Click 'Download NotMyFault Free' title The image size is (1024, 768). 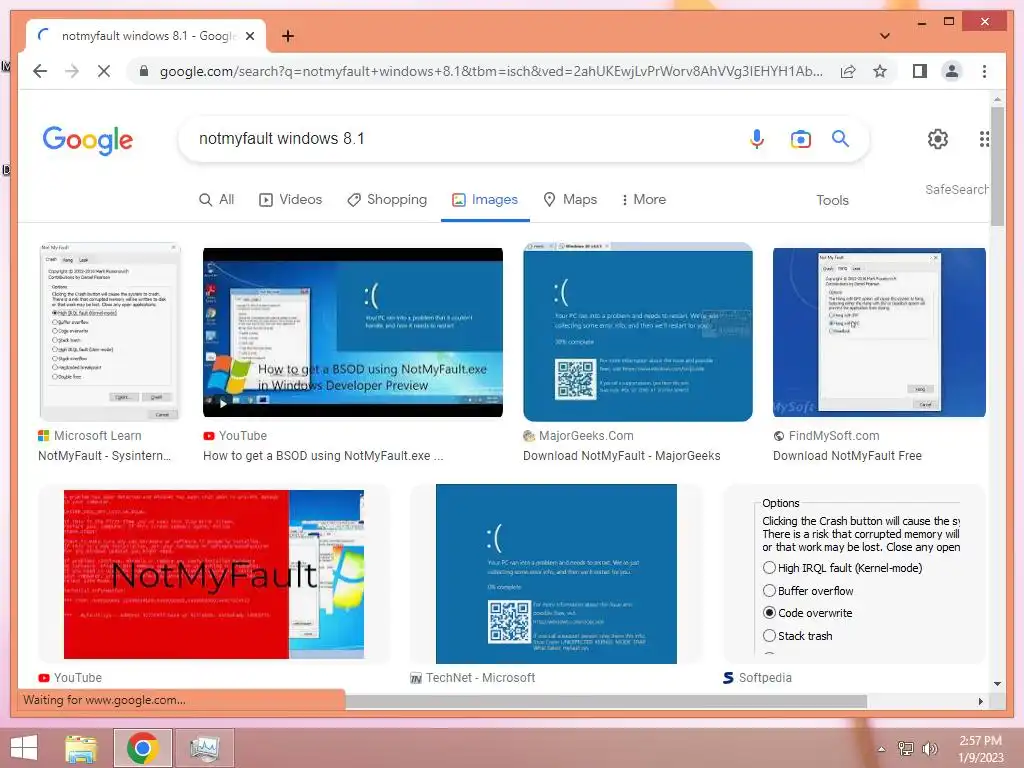point(847,456)
